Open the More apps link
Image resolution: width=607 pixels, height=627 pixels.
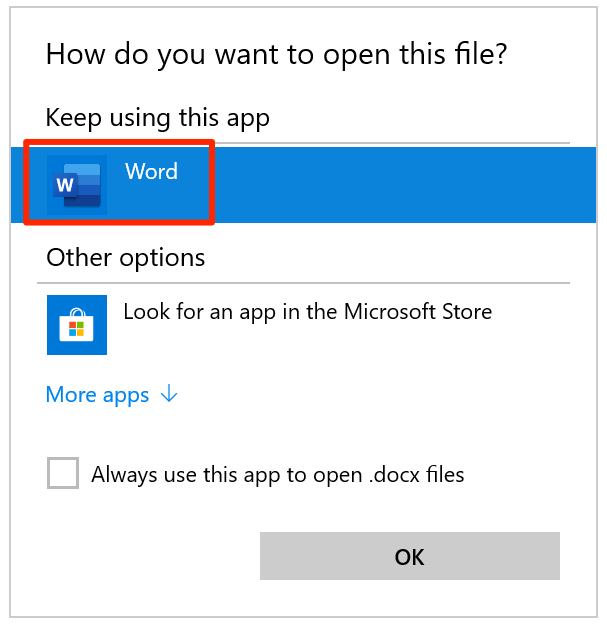click(x=98, y=395)
